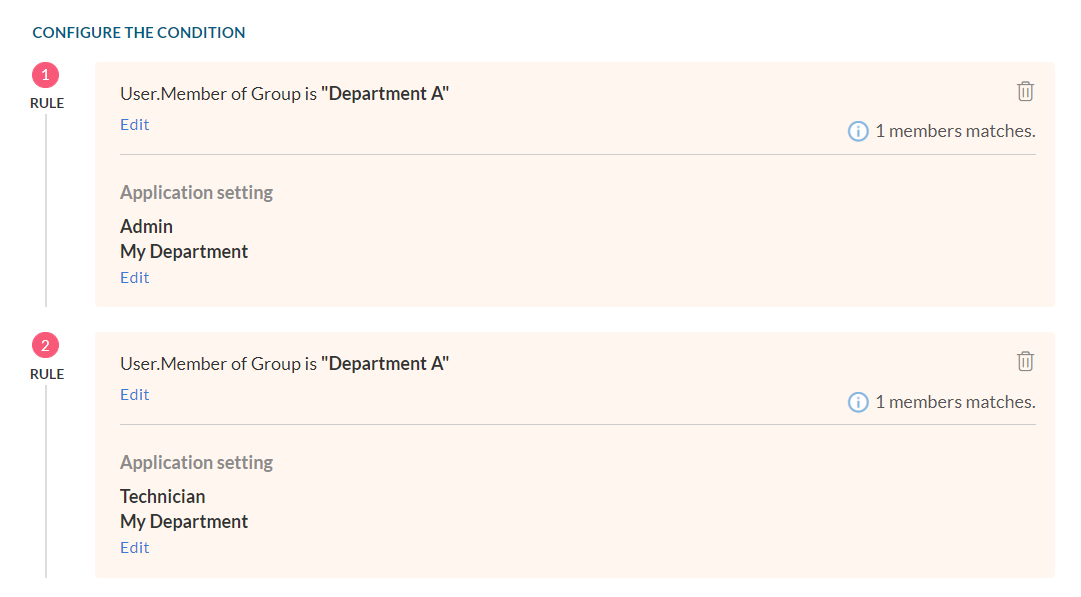
Task: Open info icon for rule 2 matches
Action: (x=858, y=402)
